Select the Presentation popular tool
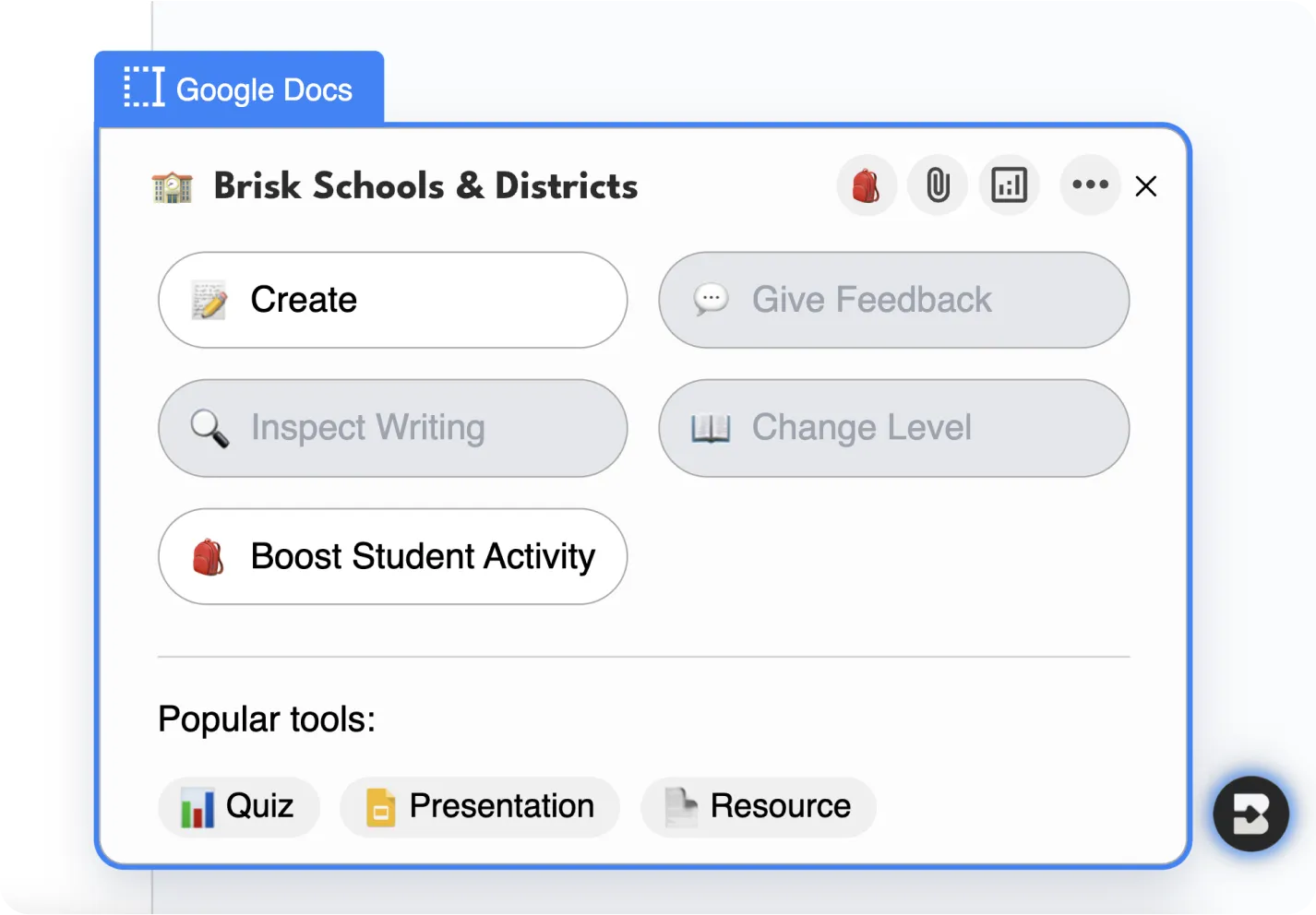This screenshot has width=1316, height=915. 480,807
